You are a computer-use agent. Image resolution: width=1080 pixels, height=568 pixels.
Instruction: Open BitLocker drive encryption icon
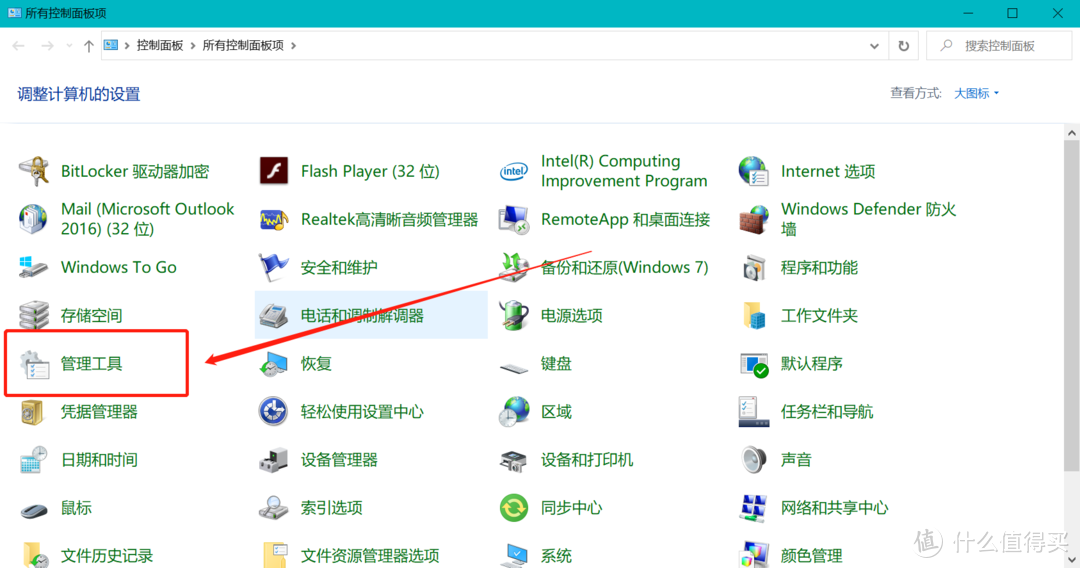[34, 171]
